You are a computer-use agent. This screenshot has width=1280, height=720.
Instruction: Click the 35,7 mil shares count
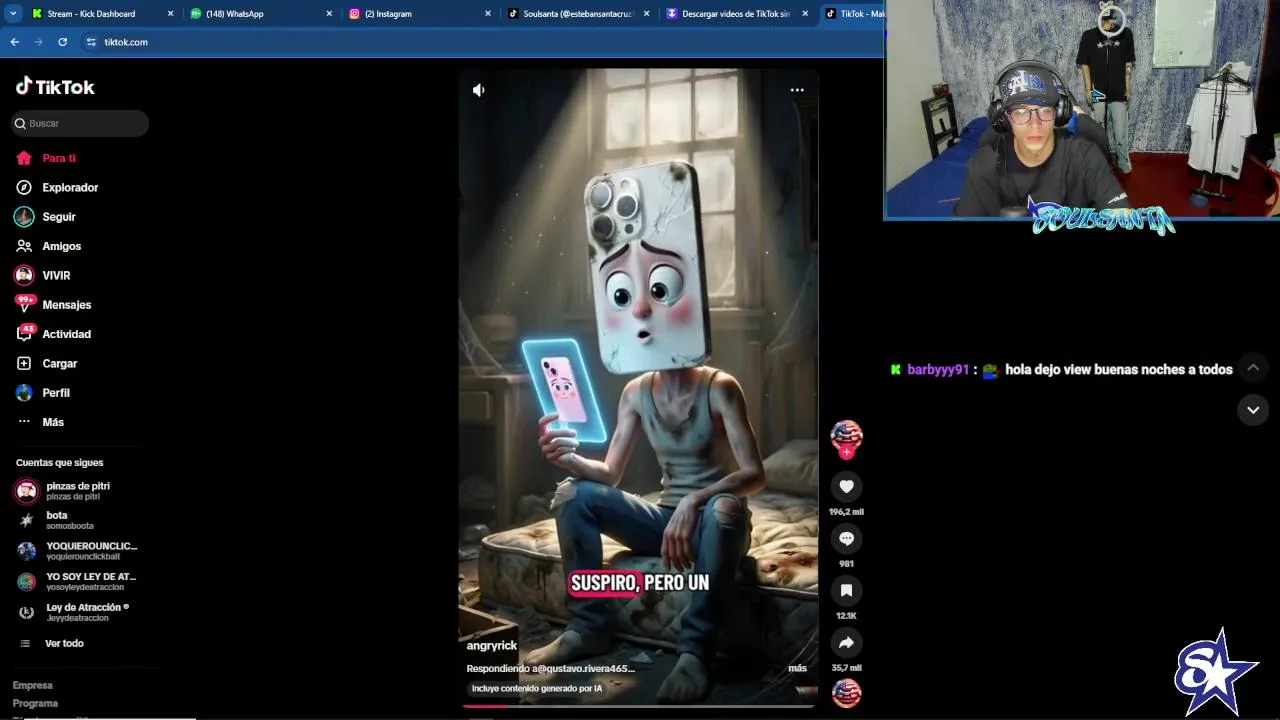click(x=846, y=668)
